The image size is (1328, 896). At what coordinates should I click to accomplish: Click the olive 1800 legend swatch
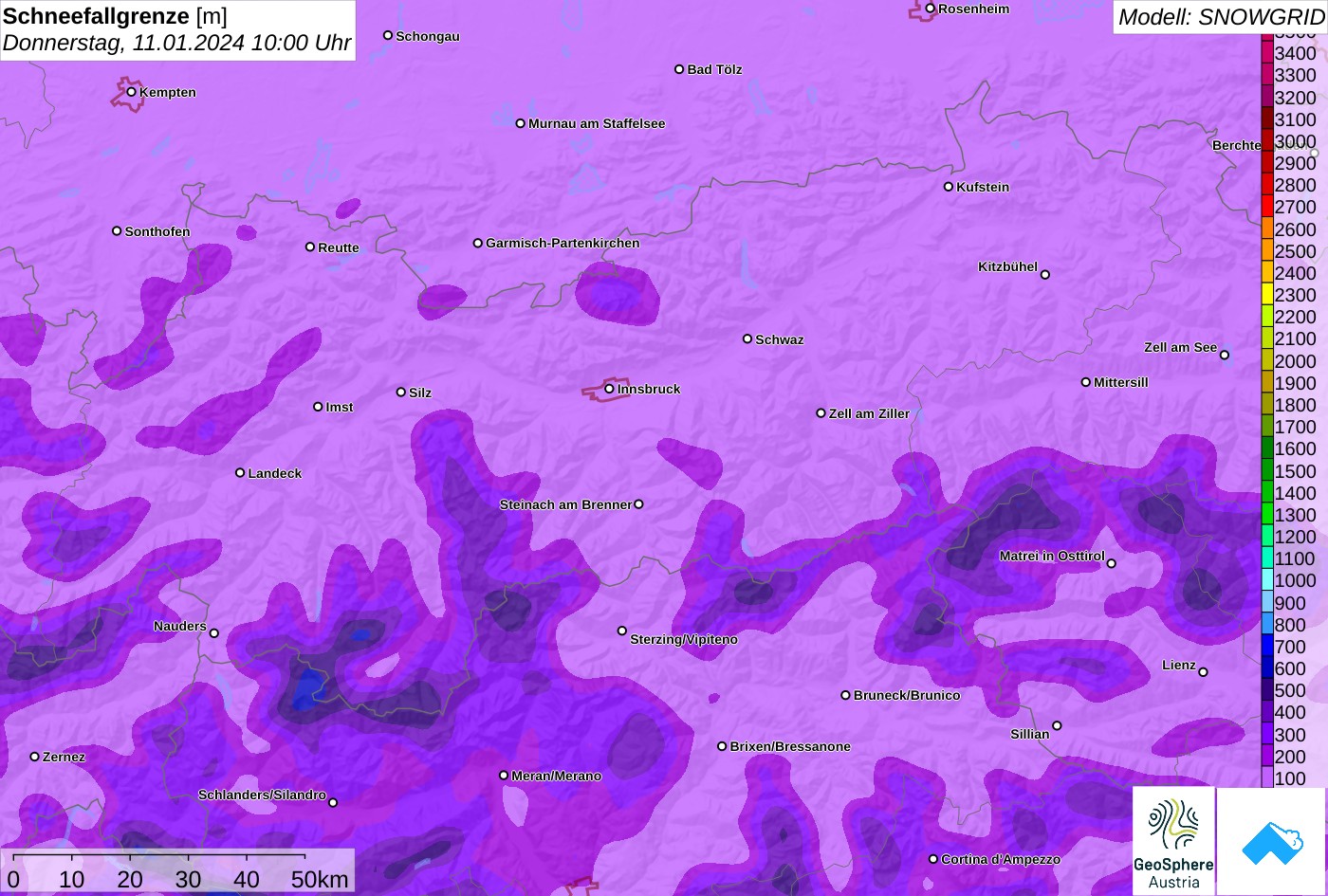(x=1267, y=405)
